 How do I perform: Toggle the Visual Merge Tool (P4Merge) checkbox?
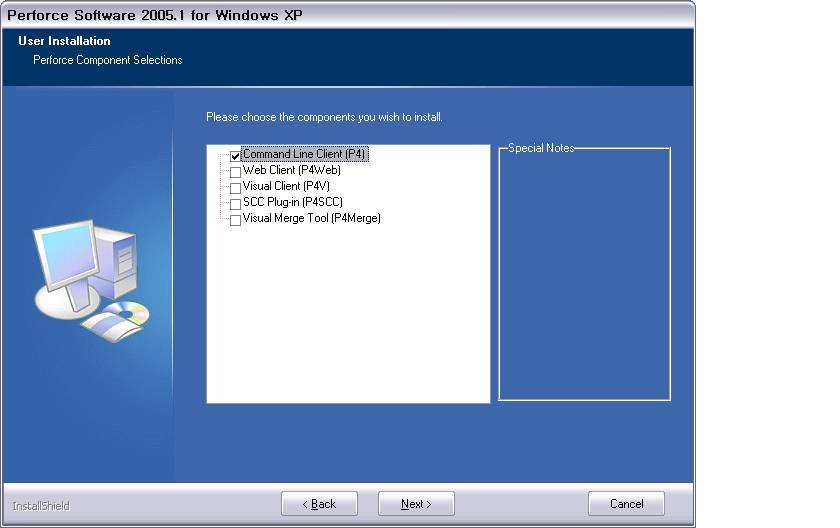pyautogui.click(x=235, y=220)
